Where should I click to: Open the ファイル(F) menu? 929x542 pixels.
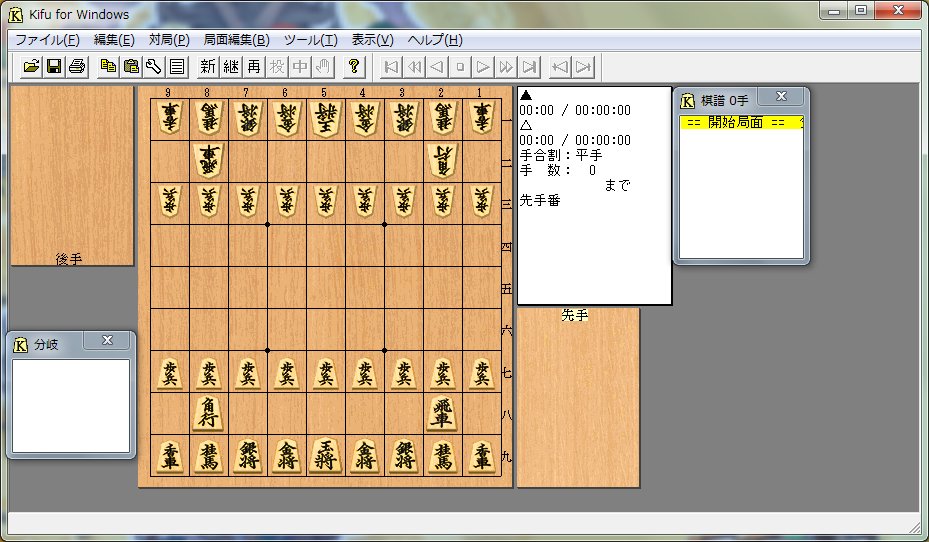pos(47,40)
